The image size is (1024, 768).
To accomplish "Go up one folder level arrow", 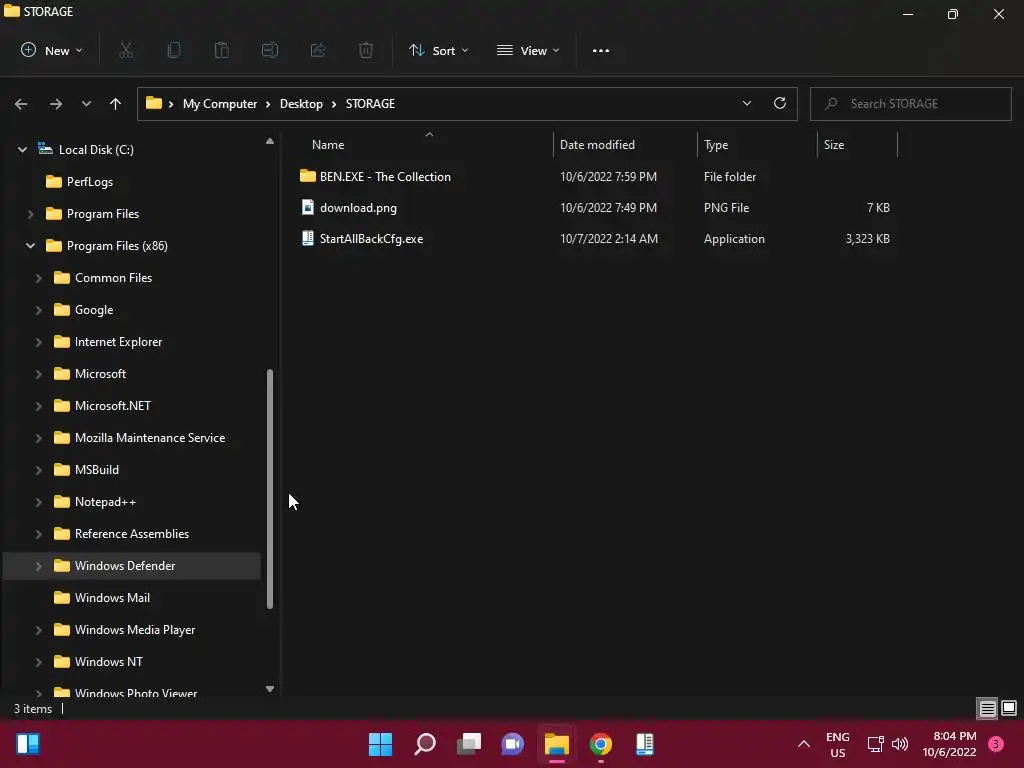I will click(x=116, y=104).
